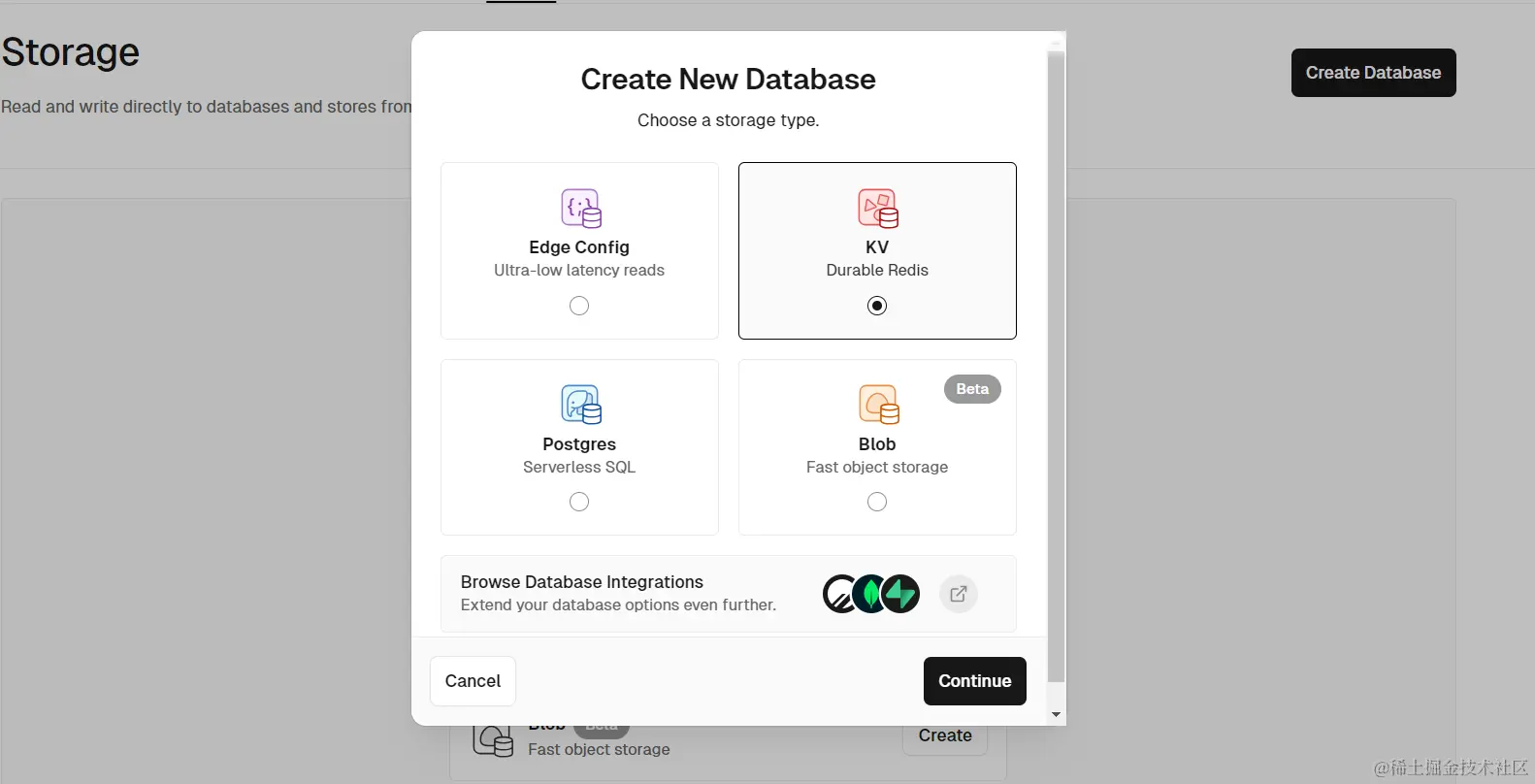Viewport: 1535px width, 784px height.
Task: Click the Beta badge on Blob card
Action: (972, 389)
